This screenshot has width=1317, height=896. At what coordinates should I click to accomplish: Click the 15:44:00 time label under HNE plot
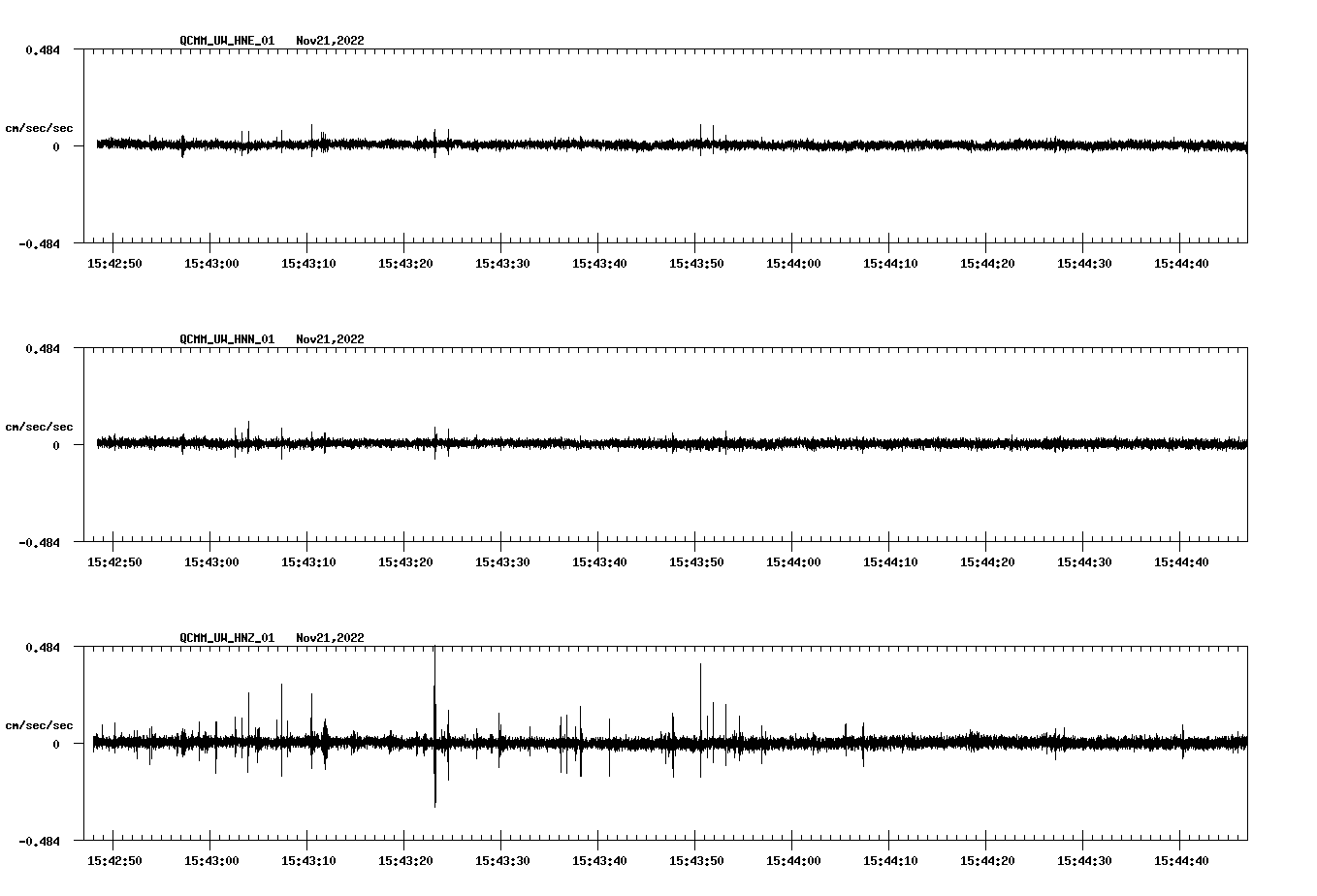(x=793, y=264)
